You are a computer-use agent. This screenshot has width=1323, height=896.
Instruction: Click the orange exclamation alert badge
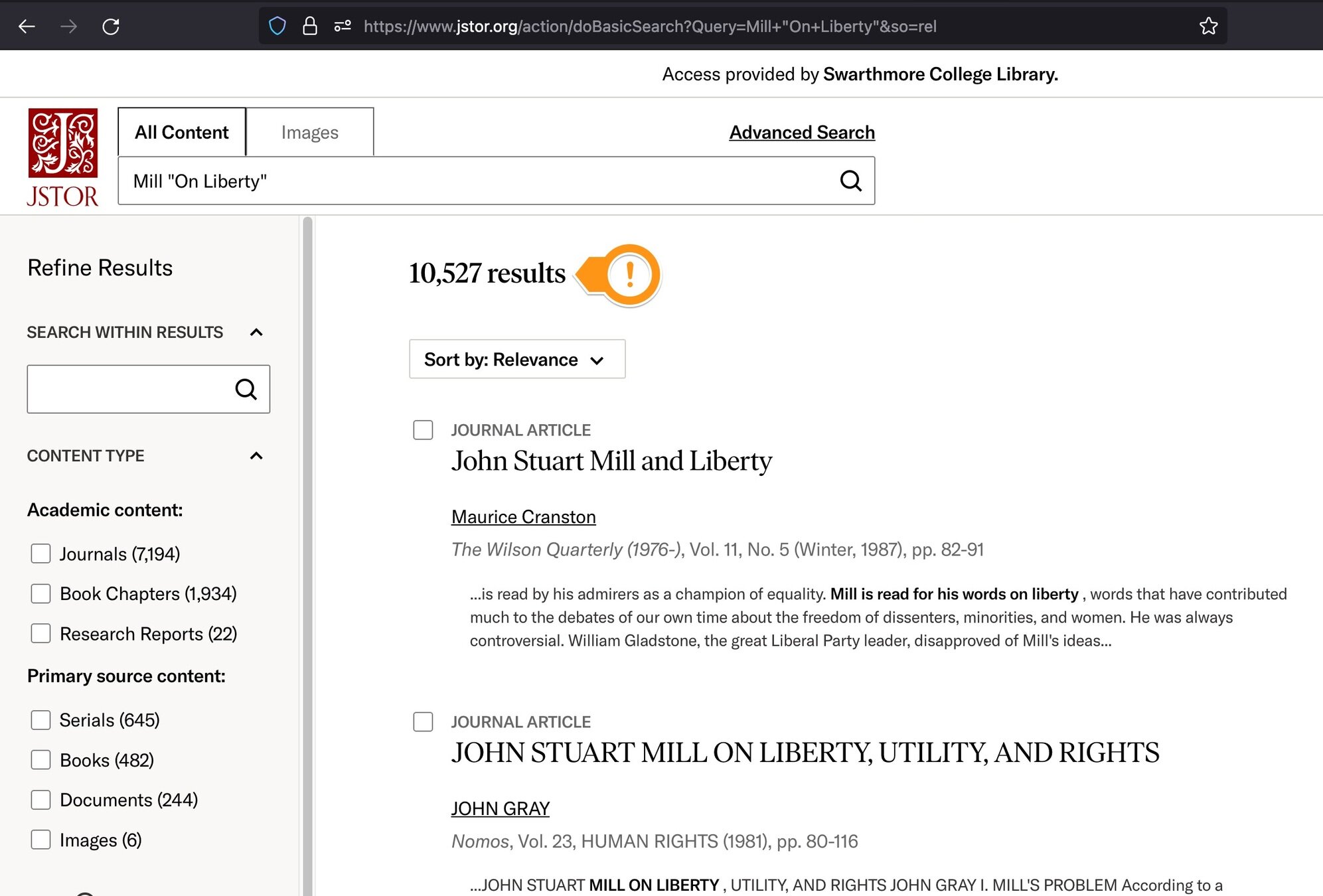[x=629, y=274]
